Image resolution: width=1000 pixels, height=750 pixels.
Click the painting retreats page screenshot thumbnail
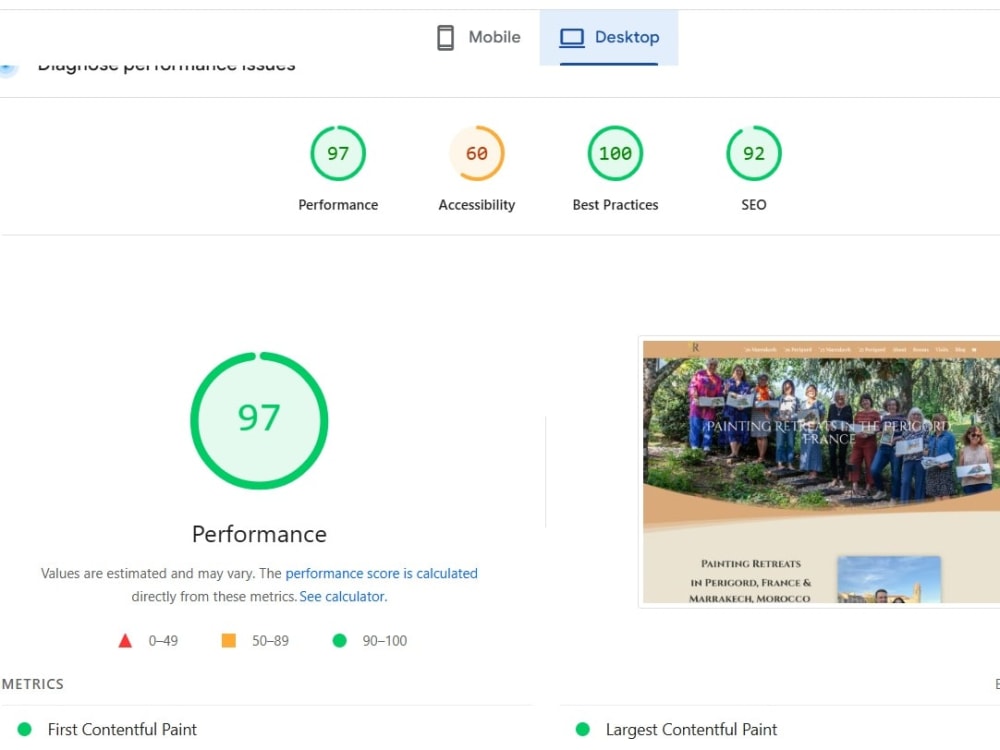(821, 472)
